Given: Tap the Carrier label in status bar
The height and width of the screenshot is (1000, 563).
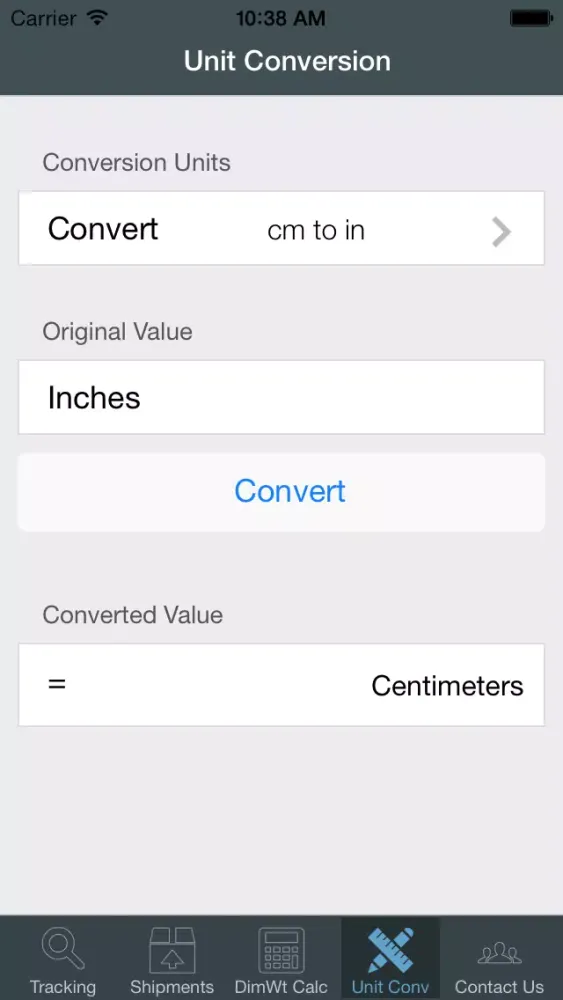Looking at the screenshot, I should (45, 18).
